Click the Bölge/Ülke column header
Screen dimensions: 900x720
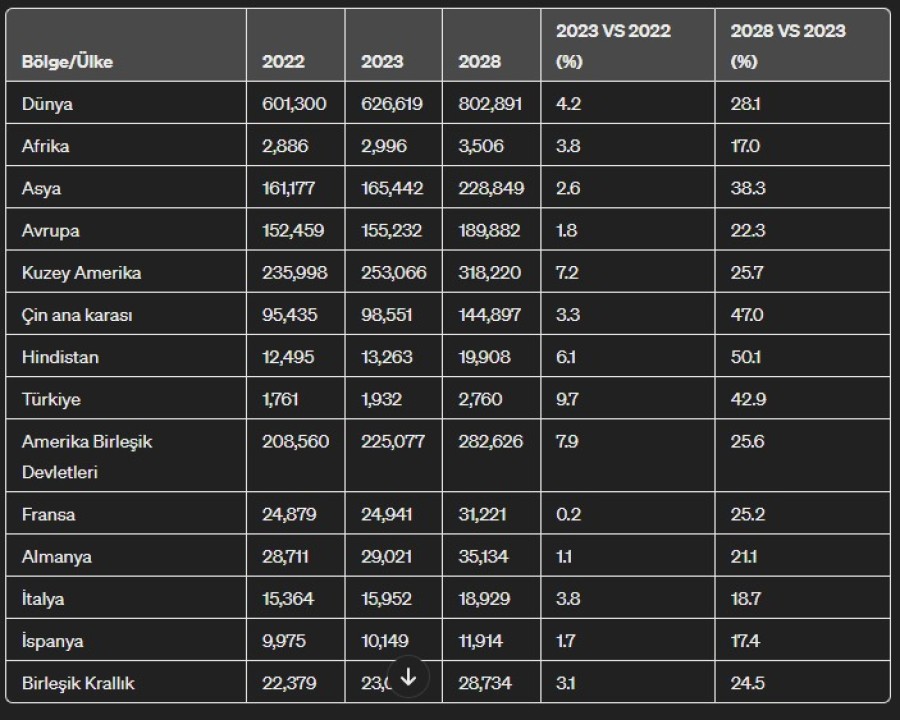click(x=67, y=62)
